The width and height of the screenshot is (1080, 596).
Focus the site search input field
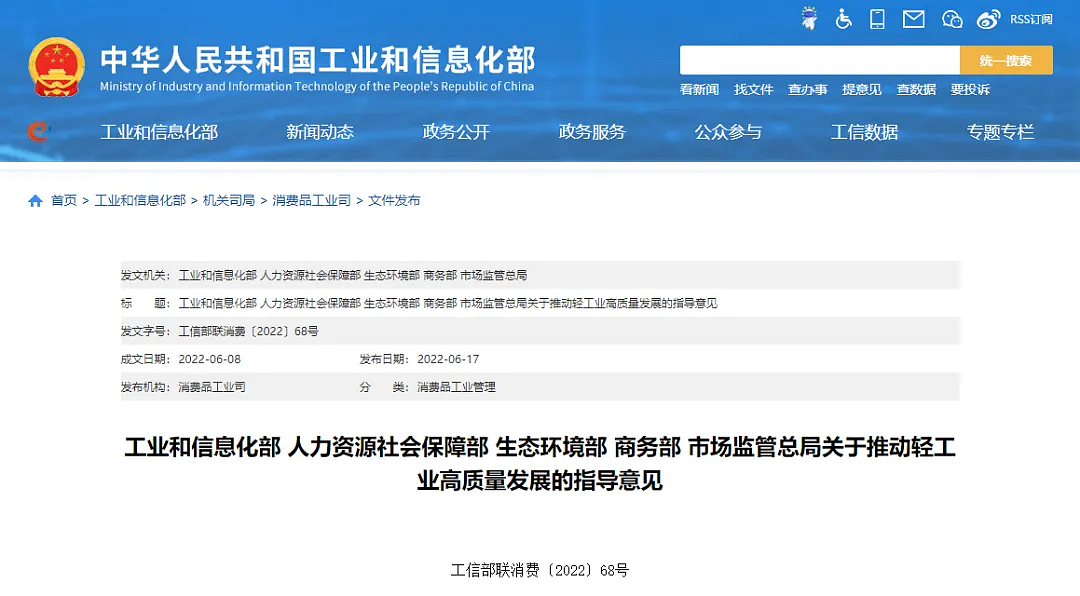point(820,60)
